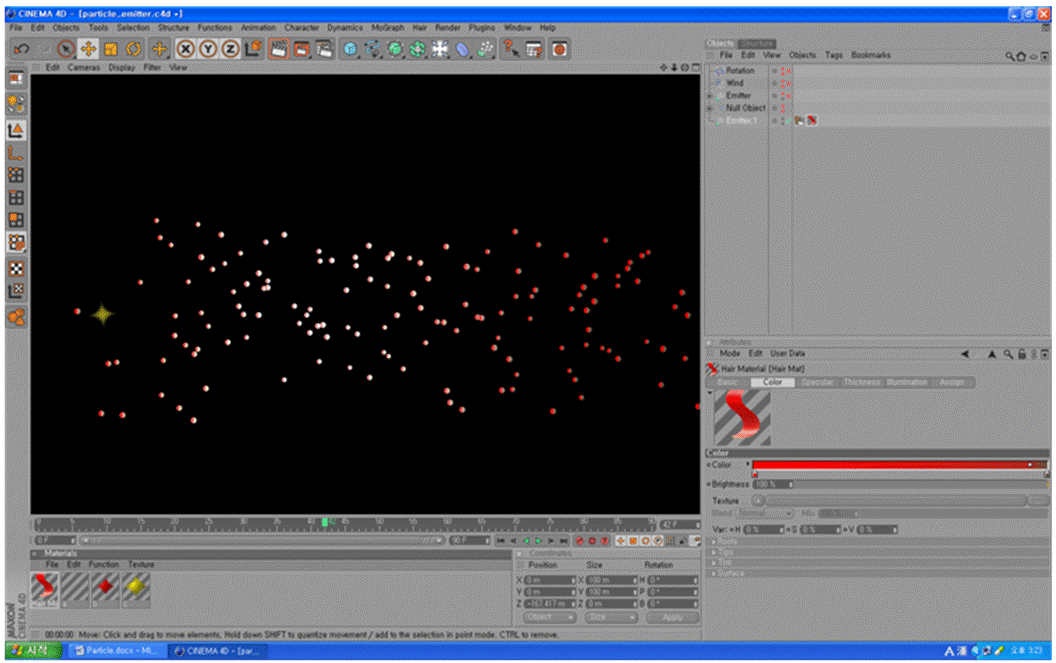This screenshot has width=1056, height=663.
Task: Open the Thickness tab of Hair Material
Action: pyautogui.click(x=862, y=382)
